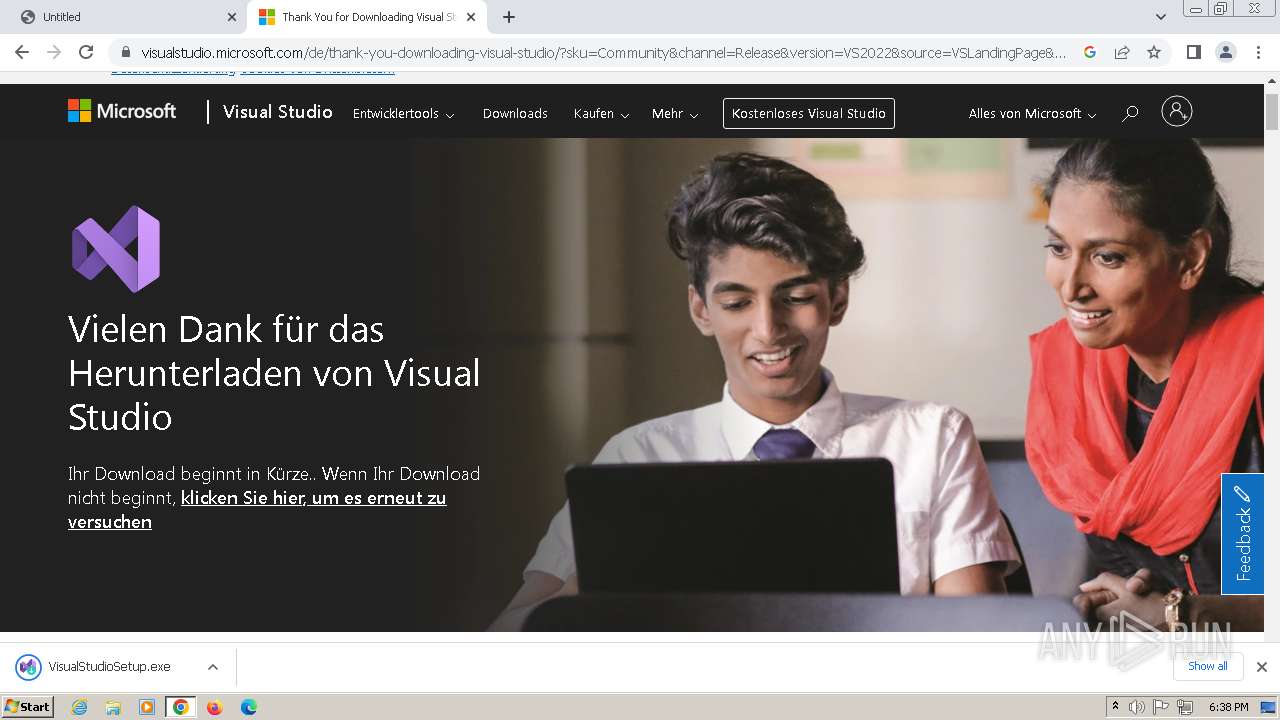1280x720 pixels.
Task: Click the address bar URL
Action: click(603, 52)
